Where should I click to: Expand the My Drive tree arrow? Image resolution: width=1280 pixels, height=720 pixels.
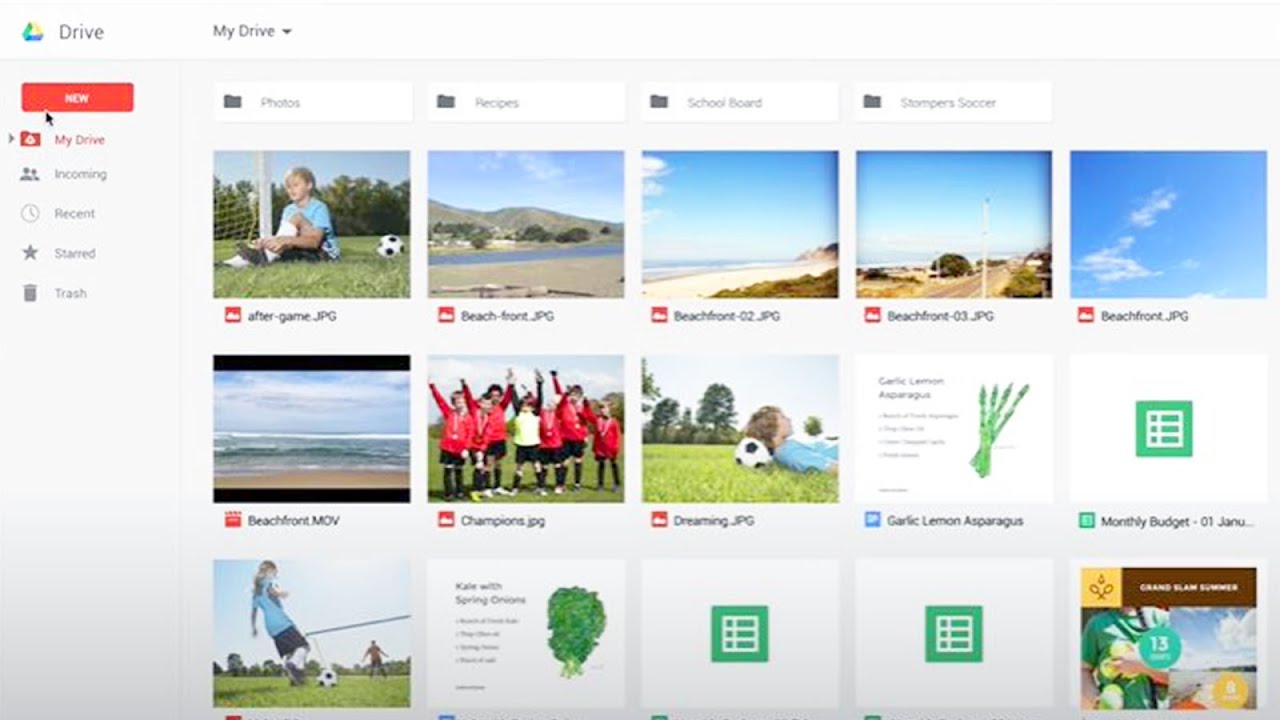pyautogui.click(x=11, y=139)
